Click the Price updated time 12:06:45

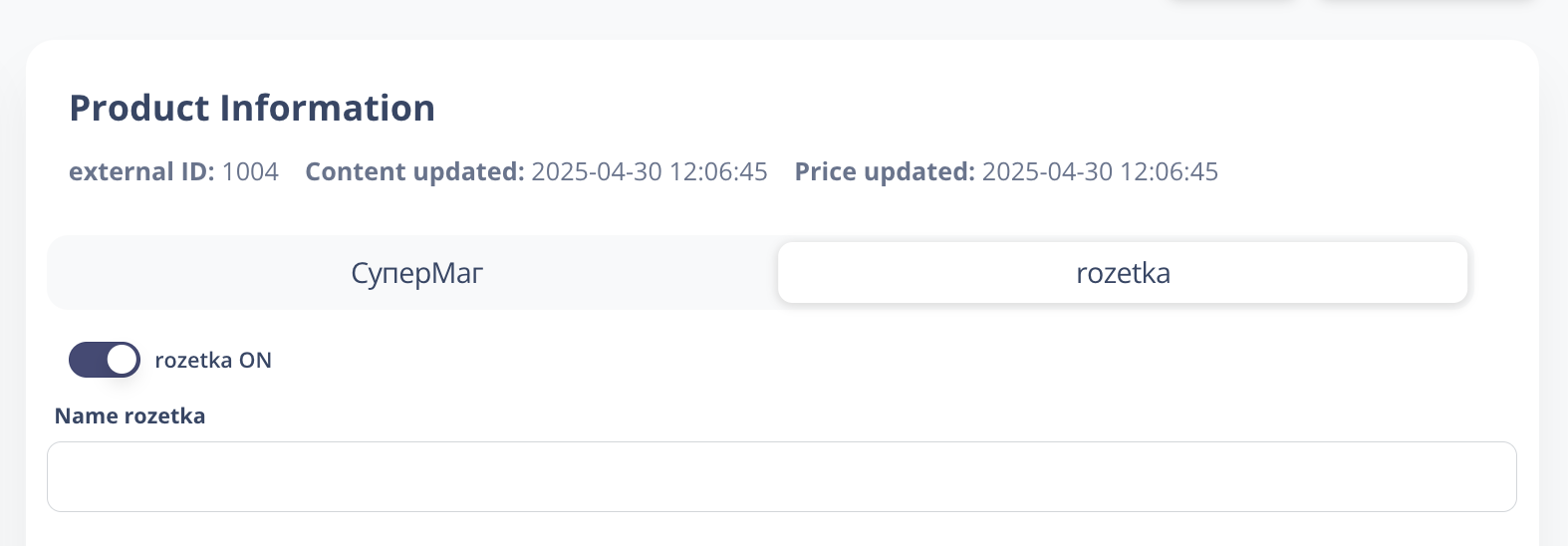[1169, 172]
